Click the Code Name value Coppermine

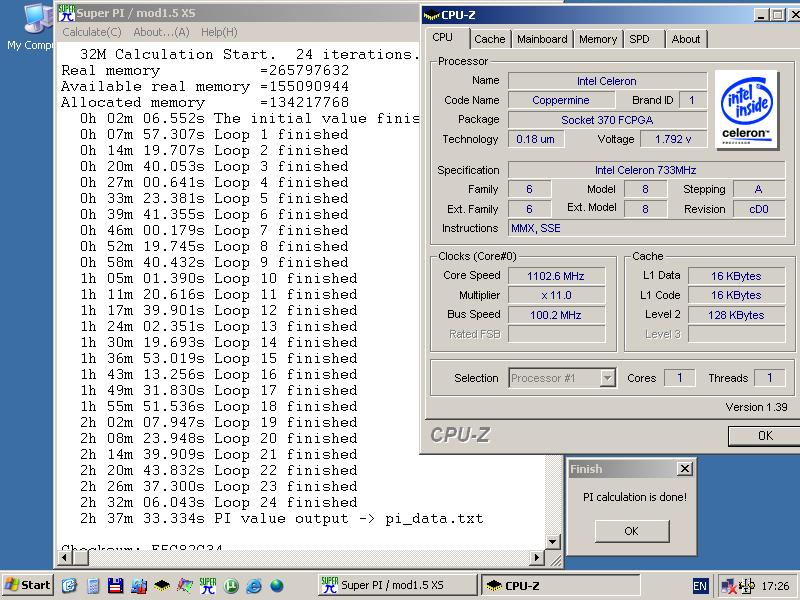coord(561,101)
